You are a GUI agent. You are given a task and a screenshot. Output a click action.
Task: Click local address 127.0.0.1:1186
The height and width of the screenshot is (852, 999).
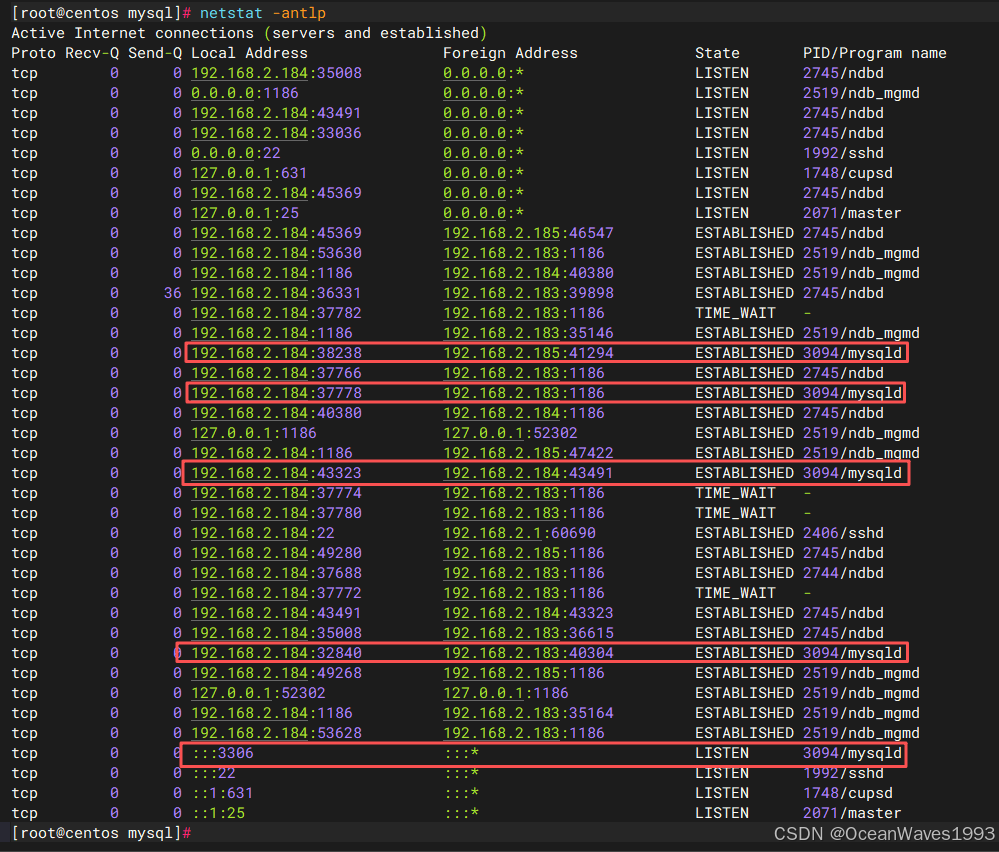click(x=254, y=433)
